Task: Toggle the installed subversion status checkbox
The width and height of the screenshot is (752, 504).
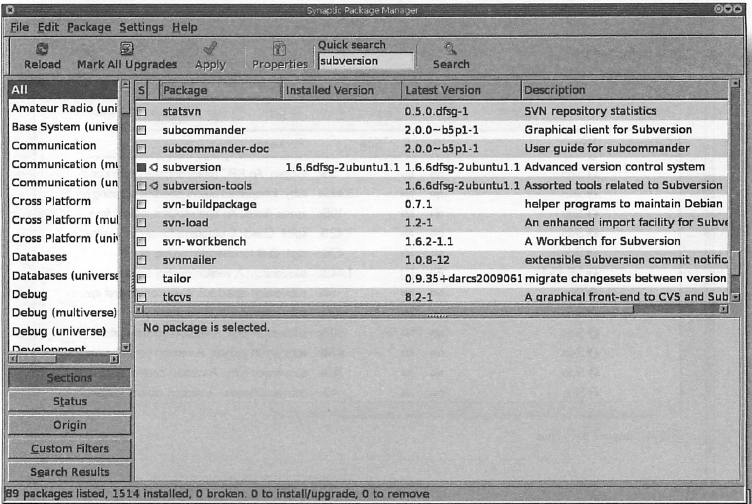Action: click(x=141, y=167)
